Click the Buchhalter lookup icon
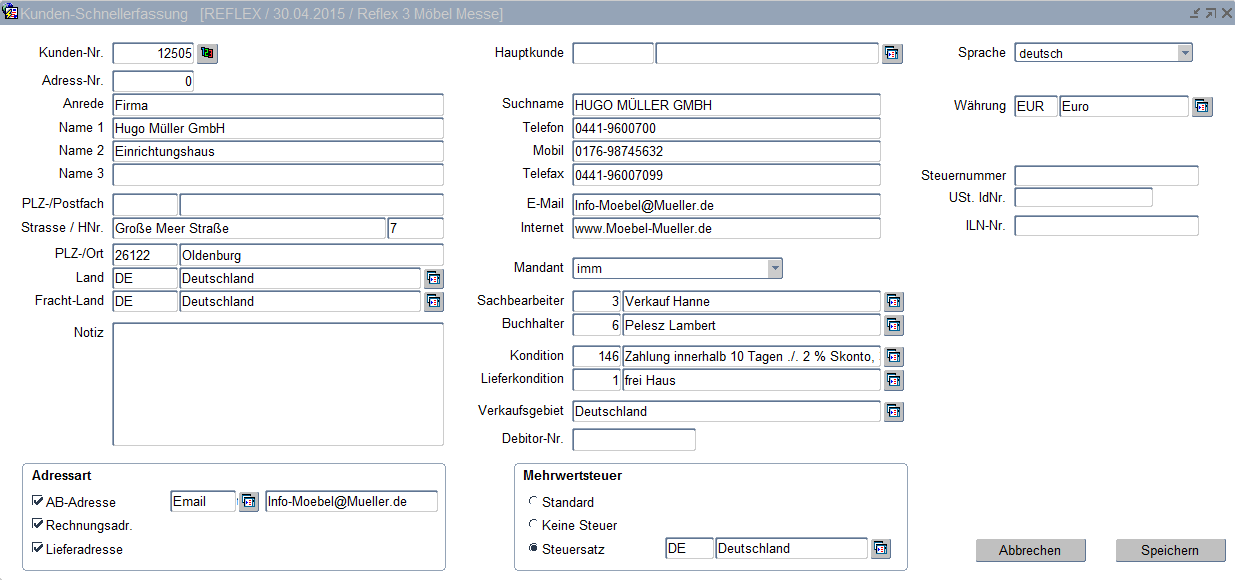Image resolution: width=1235 pixels, height=580 pixels. click(x=893, y=325)
